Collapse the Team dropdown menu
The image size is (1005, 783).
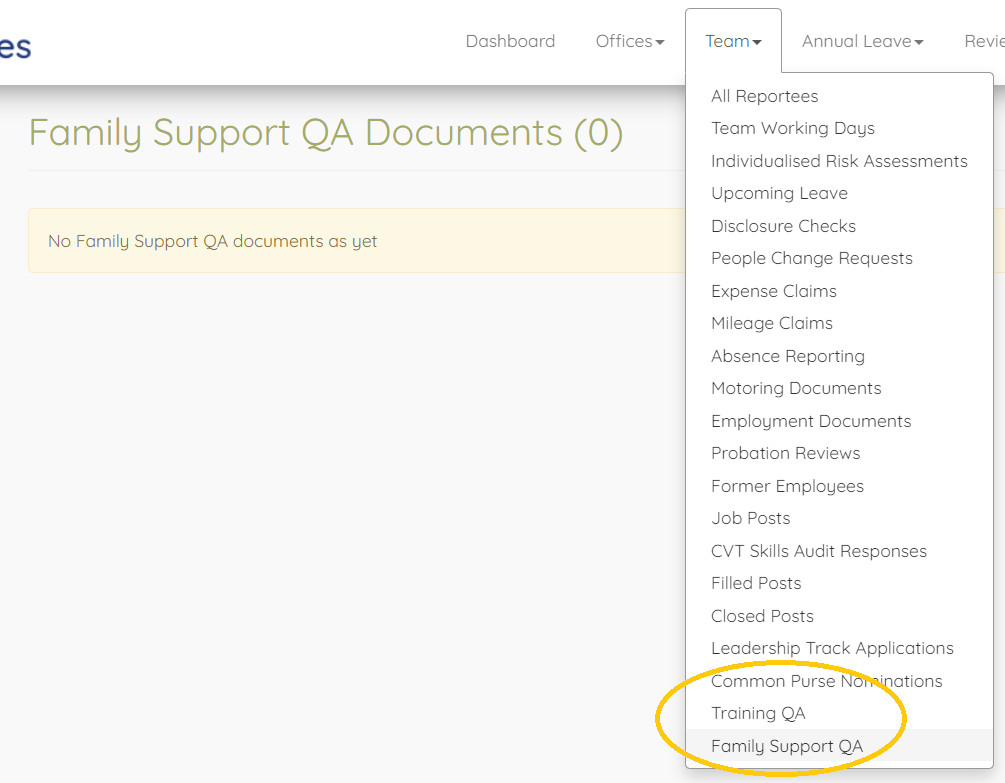tap(733, 41)
